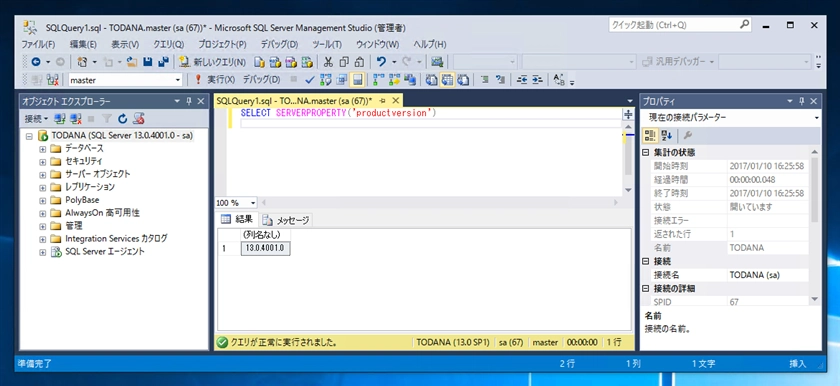Click the Categorized view icon in Properties

click(x=650, y=135)
